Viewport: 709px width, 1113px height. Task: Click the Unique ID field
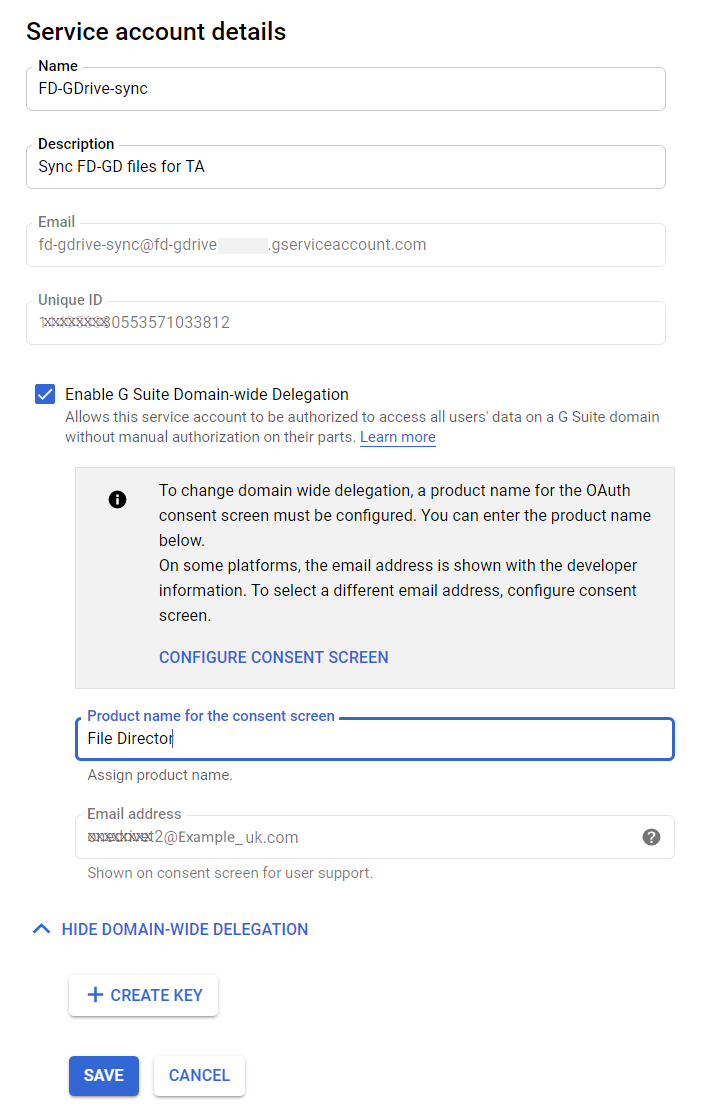click(345, 323)
